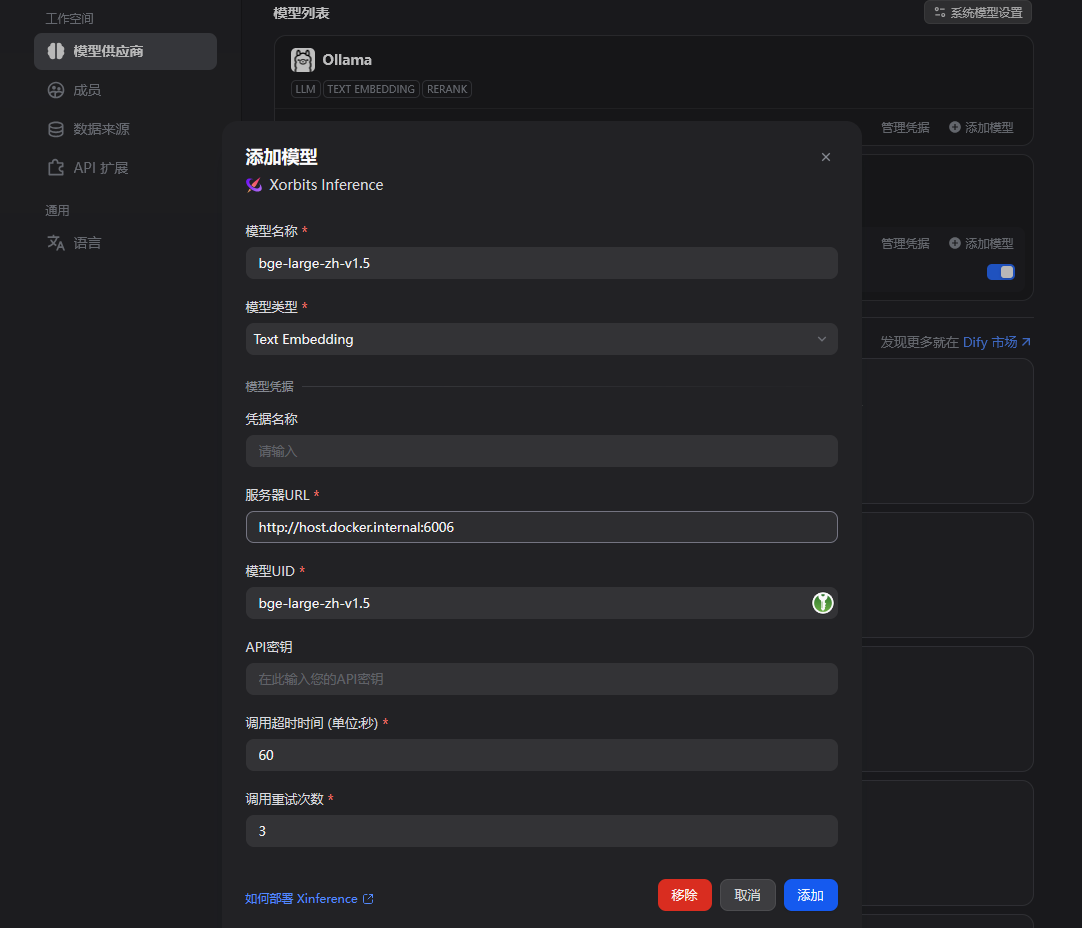Open 成员 members page
This screenshot has height=928, width=1082.
click(x=87, y=90)
